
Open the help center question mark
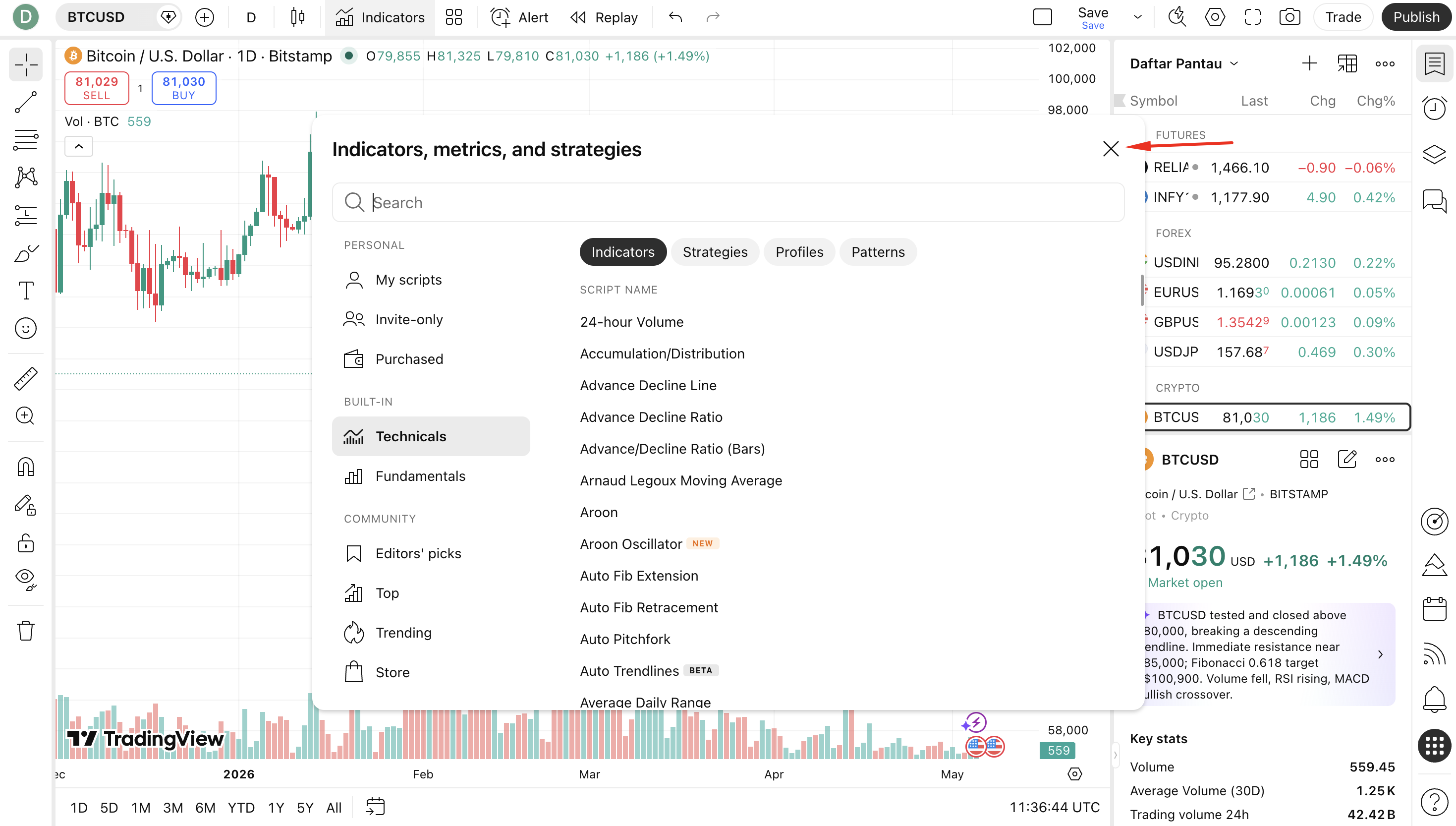1435,802
